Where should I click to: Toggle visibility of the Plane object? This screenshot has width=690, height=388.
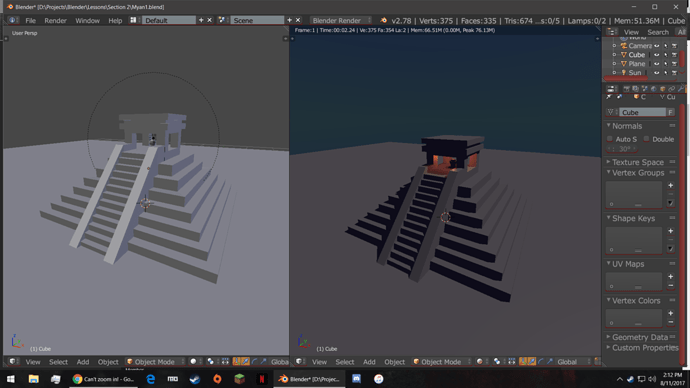(x=657, y=64)
